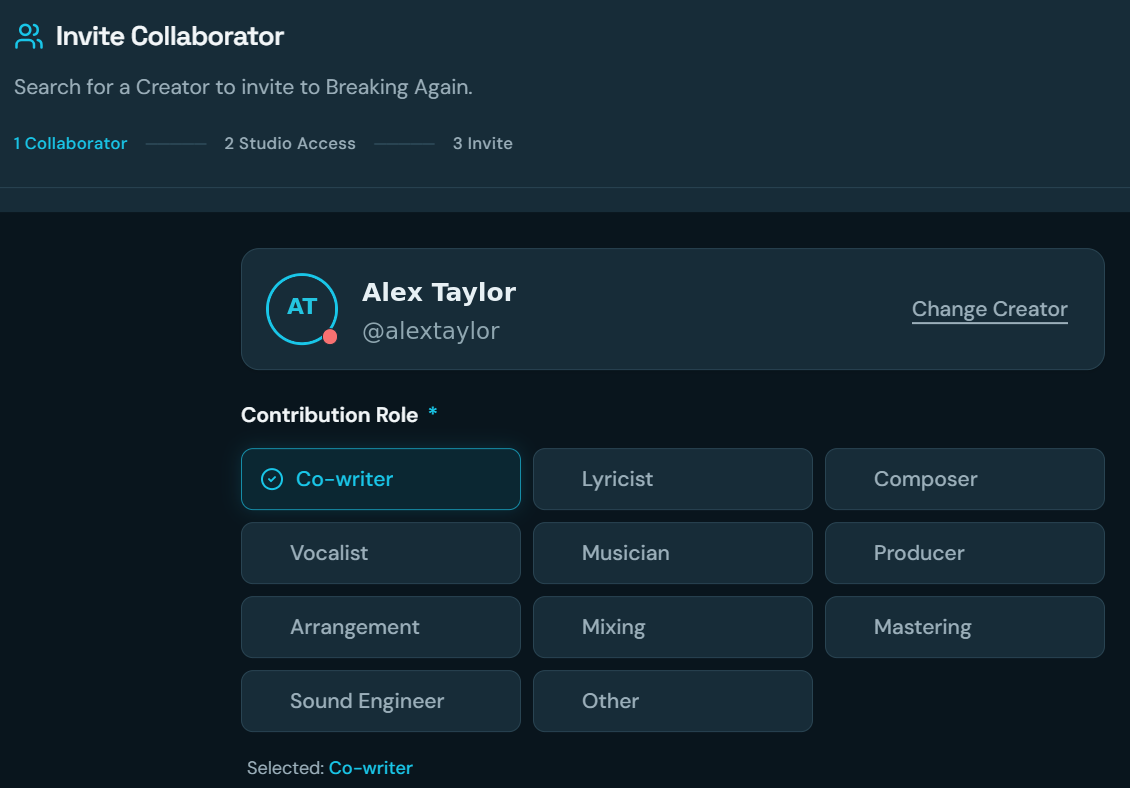This screenshot has height=788, width=1130.
Task: Select the Co-writer role
Action: click(x=381, y=479)
